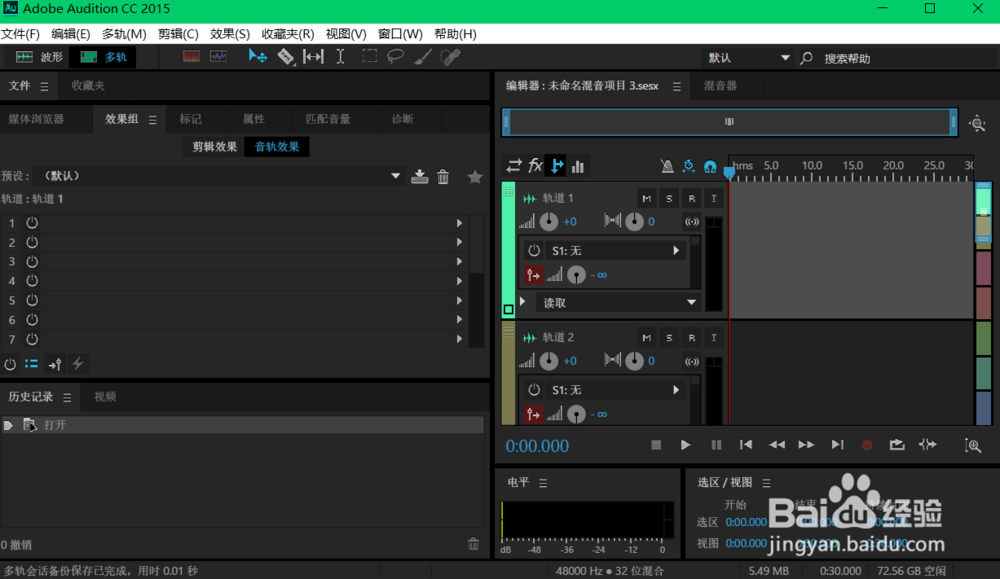Toggle Track 1 send S1 power
This screenshot has width=1000, height=579.
534,251
